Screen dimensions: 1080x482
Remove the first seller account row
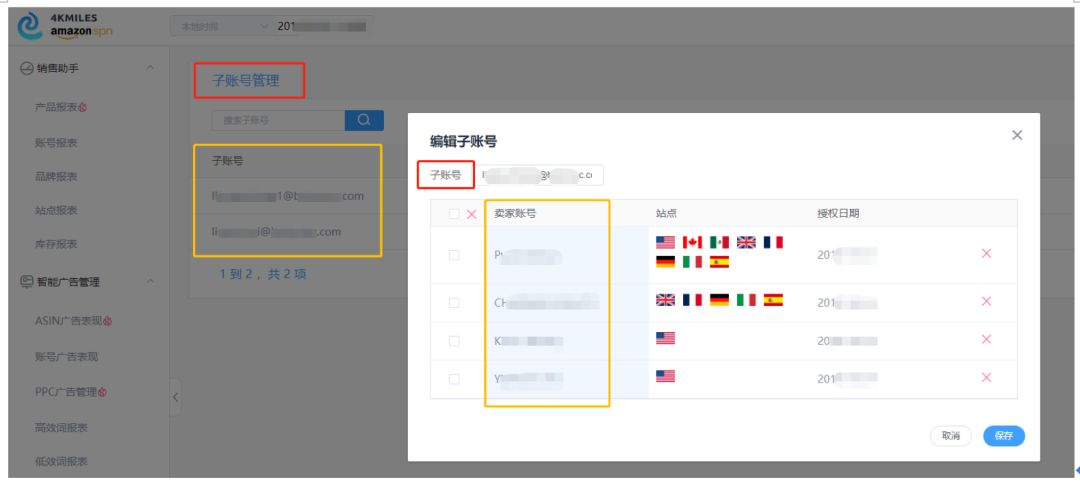click(x=986, y=253)
